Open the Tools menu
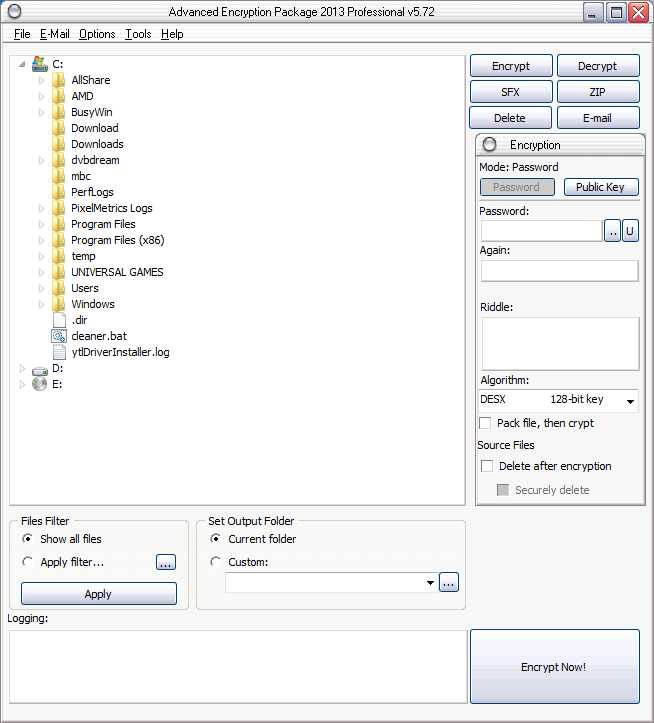The width and height of the screenshot is (654, 723). coord(138,34)
